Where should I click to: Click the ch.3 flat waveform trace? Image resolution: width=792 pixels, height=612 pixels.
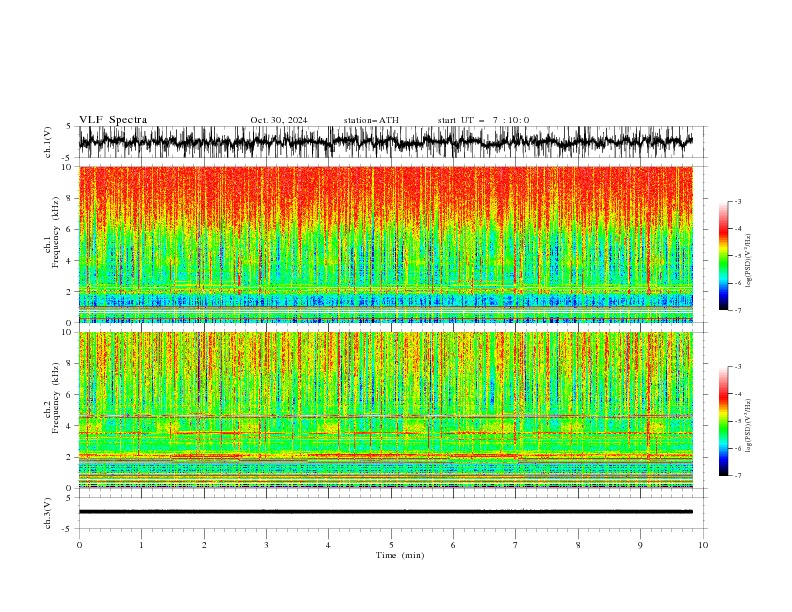[x=385, y=512]
